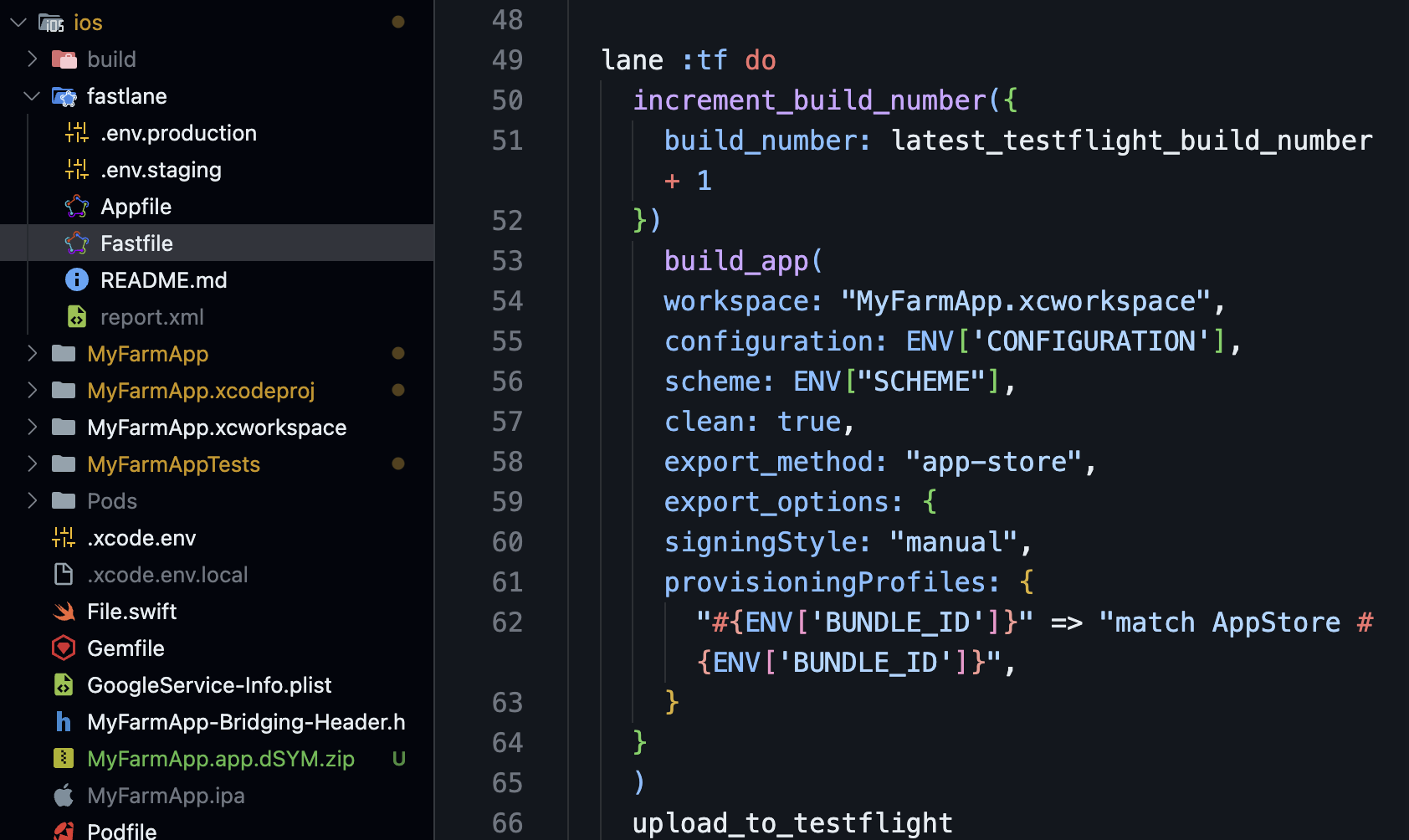Open report.xml in the editor
Viewport: 1409px width, 840px height.
(x=151, y=317)
